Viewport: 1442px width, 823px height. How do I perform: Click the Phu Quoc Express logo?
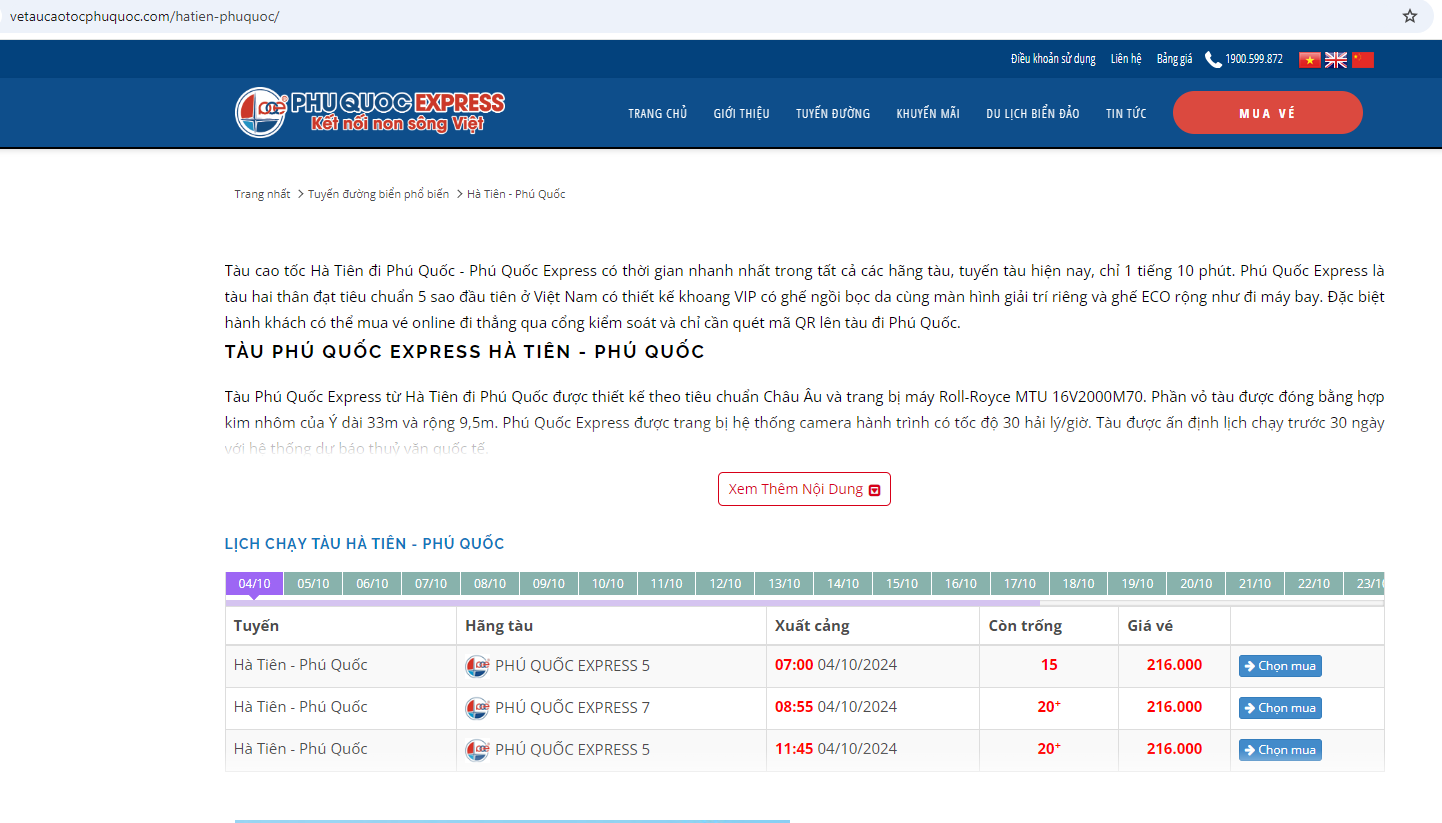click(370, 112)
